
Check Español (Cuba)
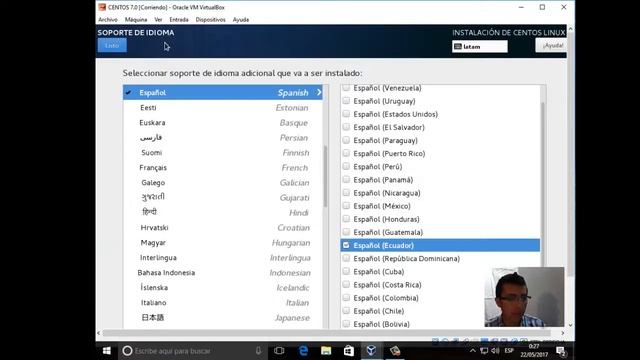(x=346, y=271)
